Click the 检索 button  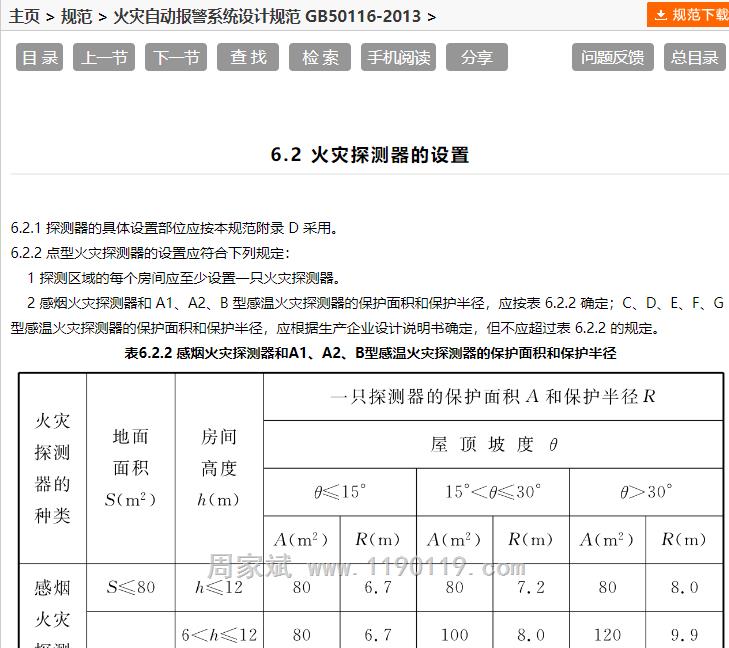pos(320,57)
